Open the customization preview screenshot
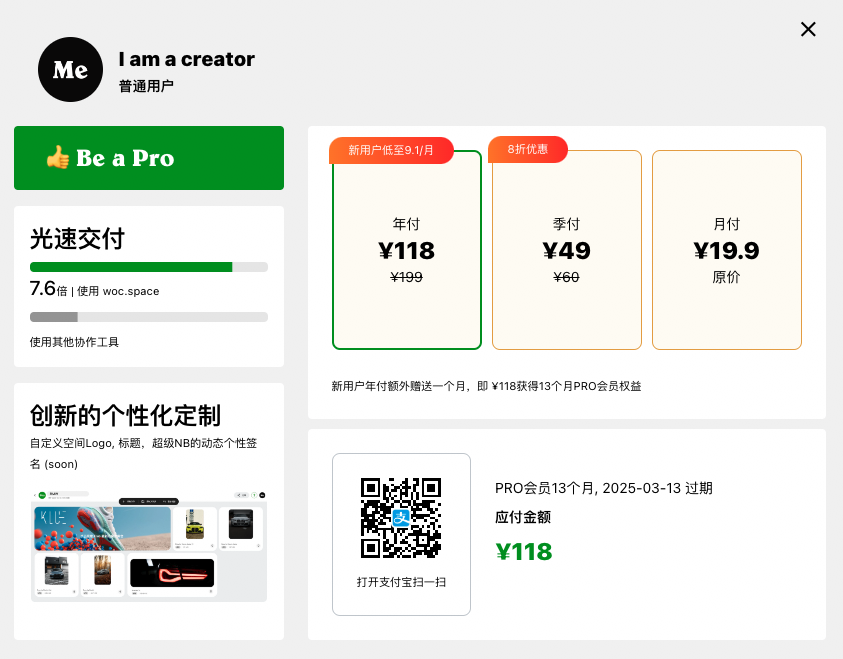Viewport: 843px width, 659px height. point(149,546)
